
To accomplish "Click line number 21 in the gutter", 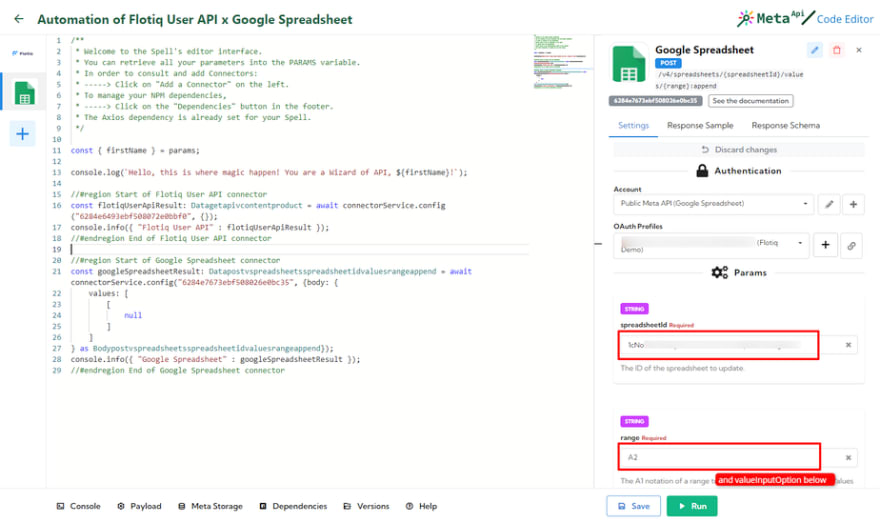I will pos(57,272).
